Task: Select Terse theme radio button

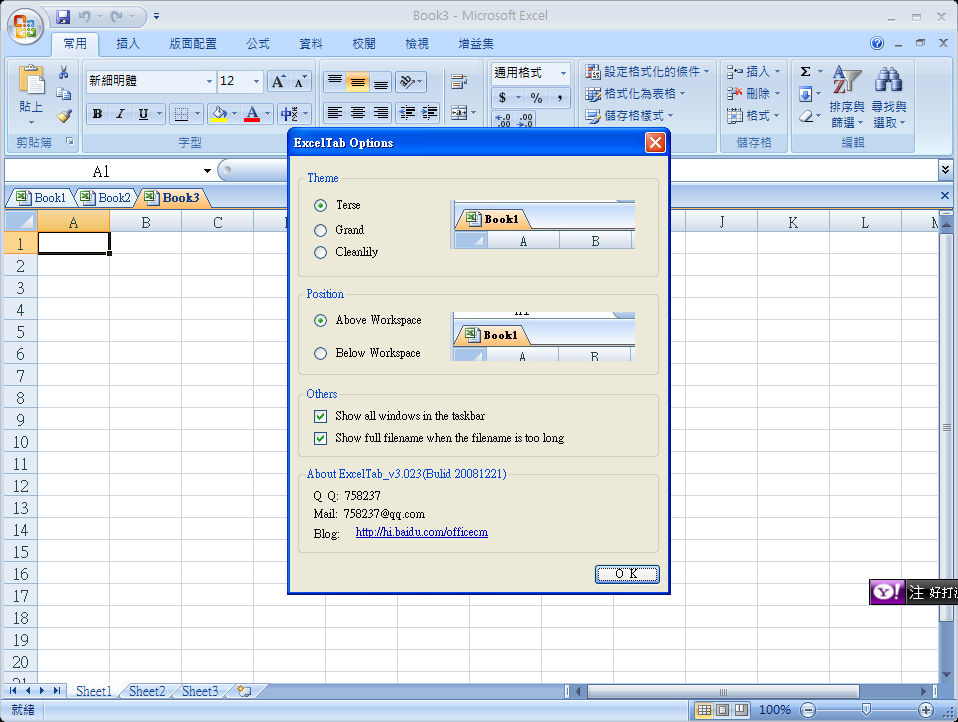Action: tap(320, 205)
